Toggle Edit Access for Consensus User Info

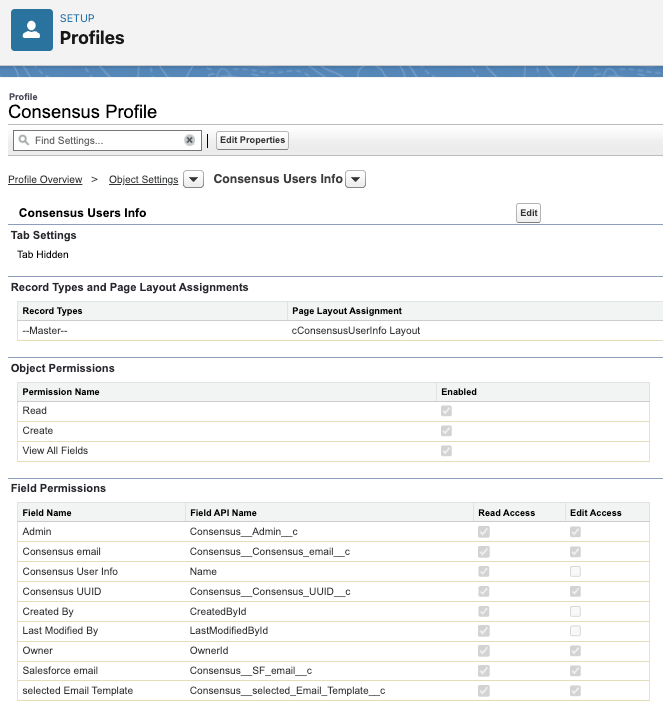(x=575, y=572)
